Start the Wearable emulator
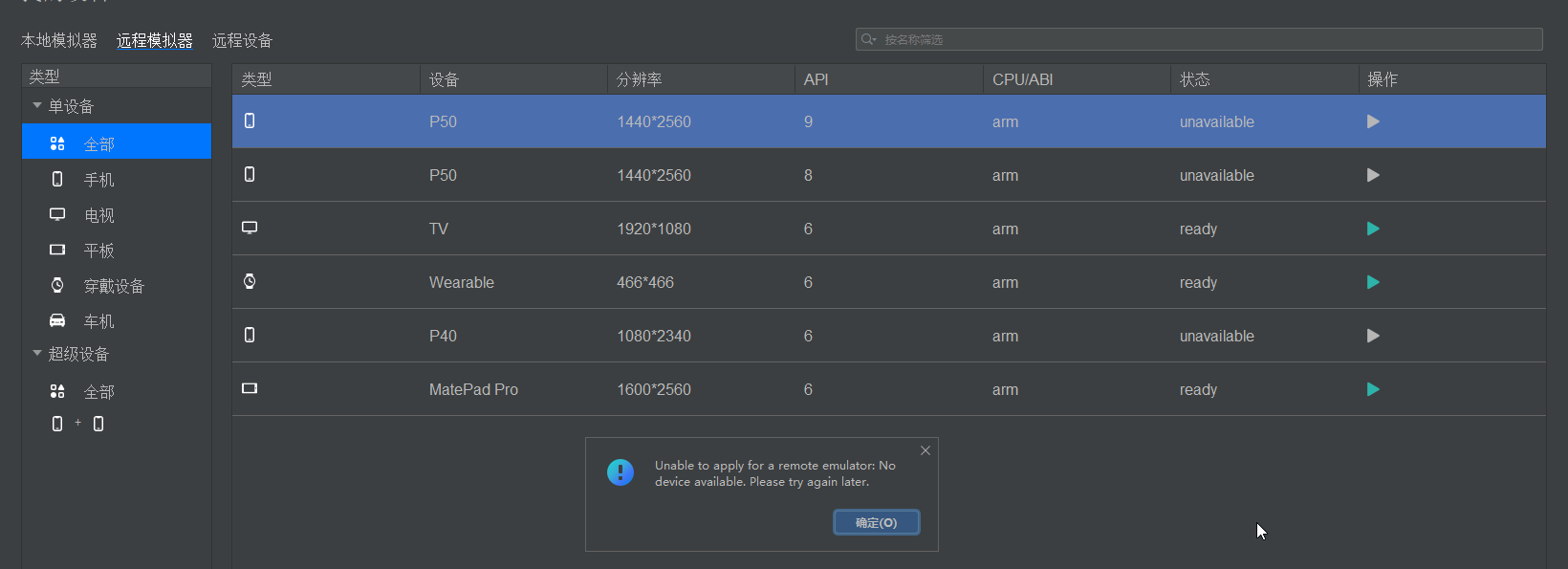This screenshot has width=1568, height=569. (x=1373, y=282)
